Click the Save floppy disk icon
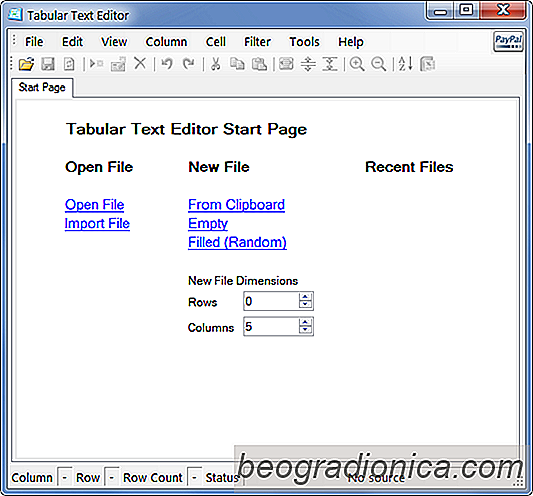The height and width of the screenshot is (496, 533). [x=48, y=64]
